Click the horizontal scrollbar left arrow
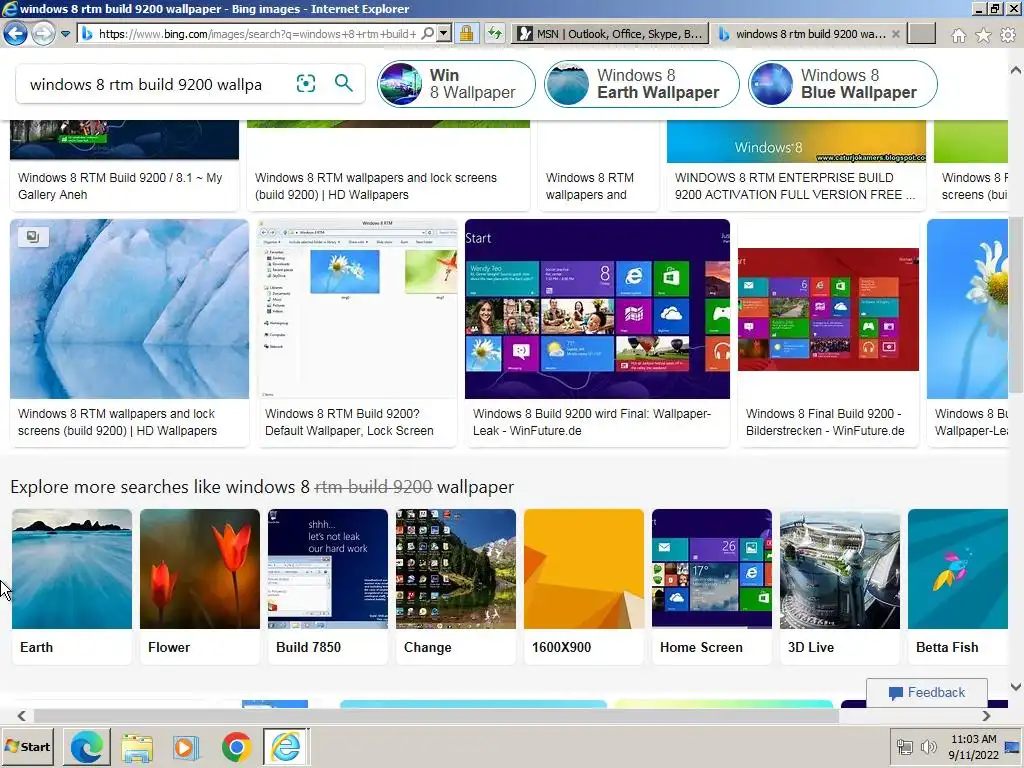Screen dimensions: 1024x768 22,716
